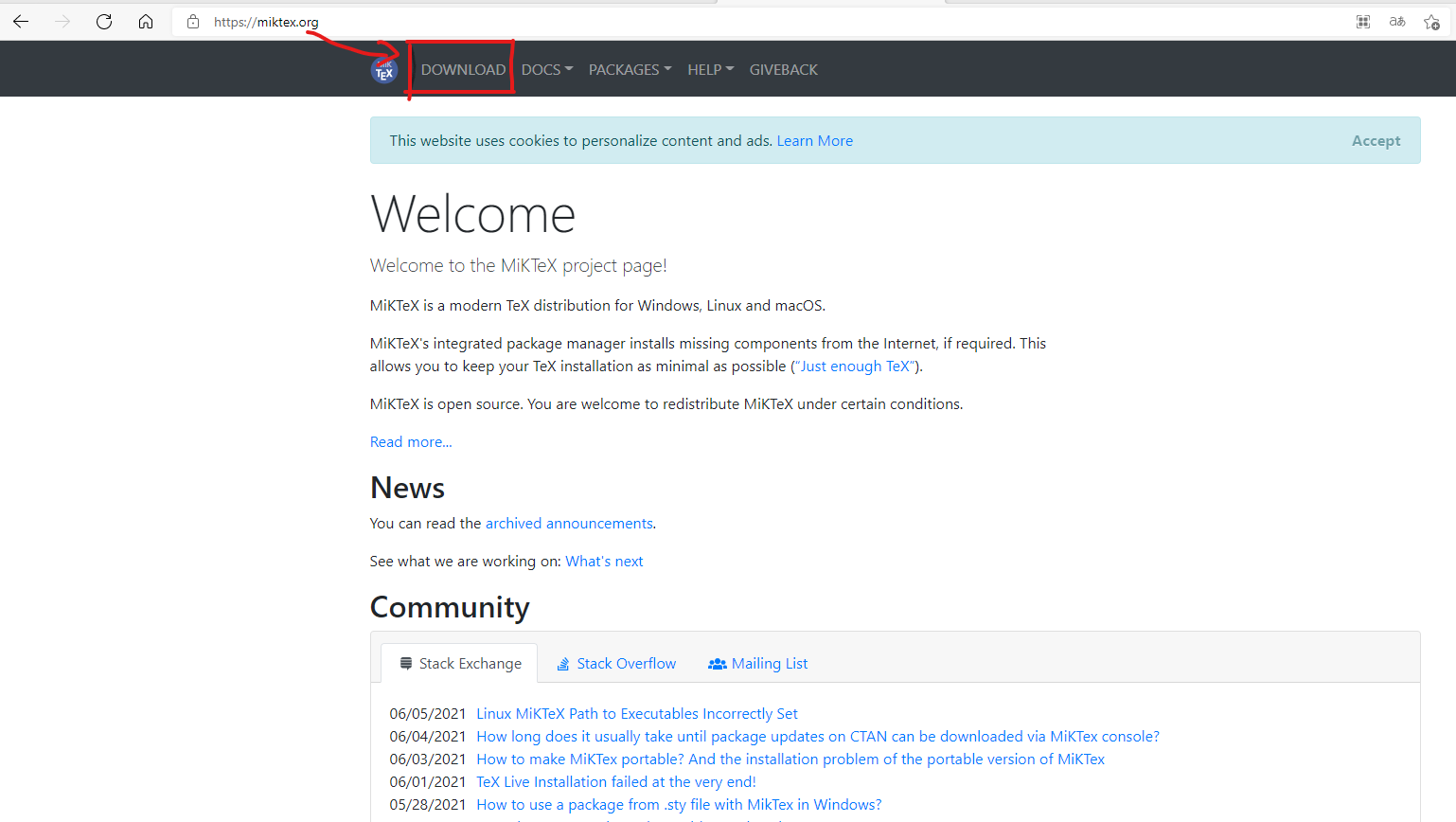Open the .sty file package question link
The height and width of the screenshot is (822, 1456).
tap(679, 805)
